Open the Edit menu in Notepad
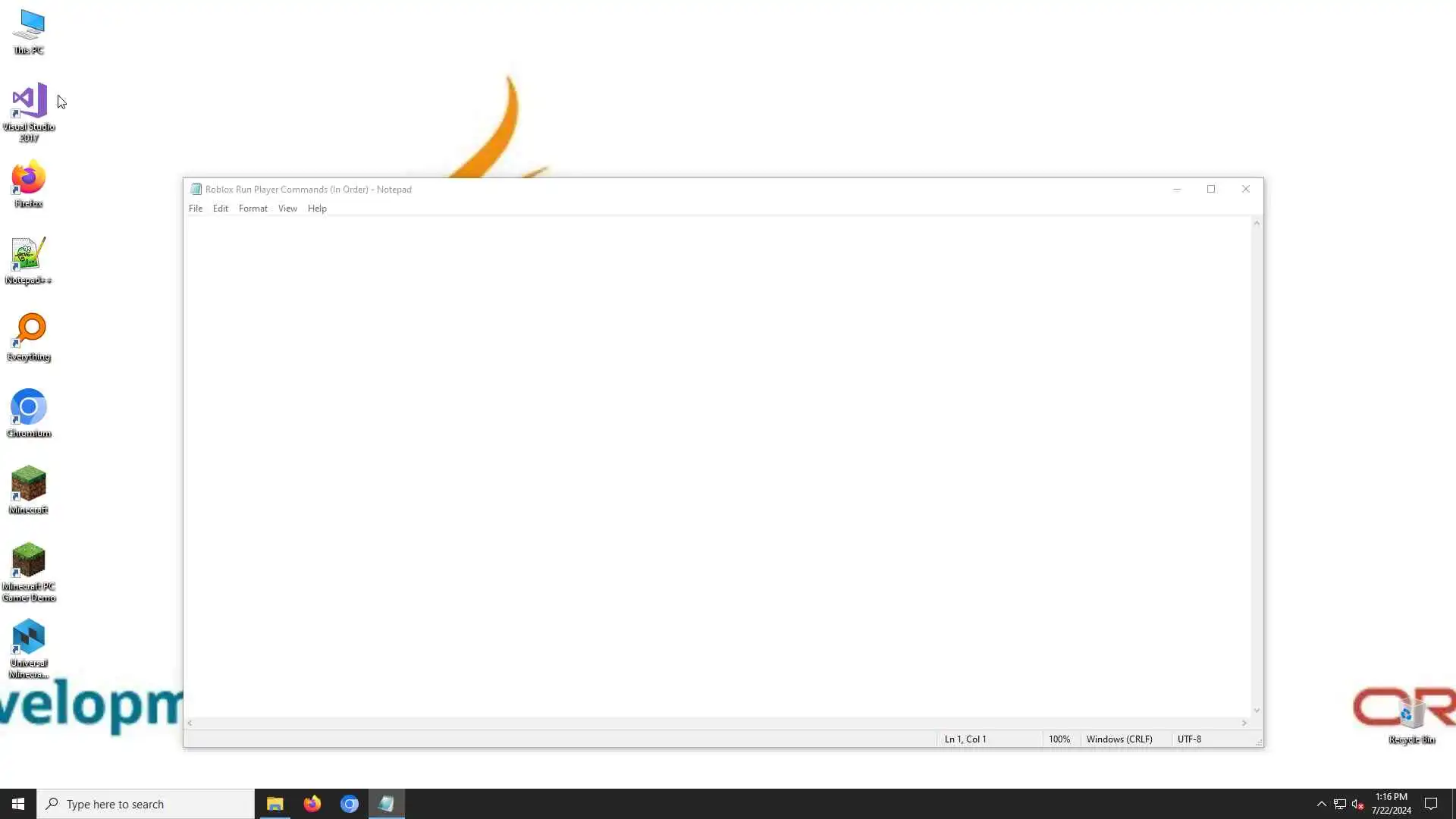This screenshot has height=819, width=1456. point(221,209)
